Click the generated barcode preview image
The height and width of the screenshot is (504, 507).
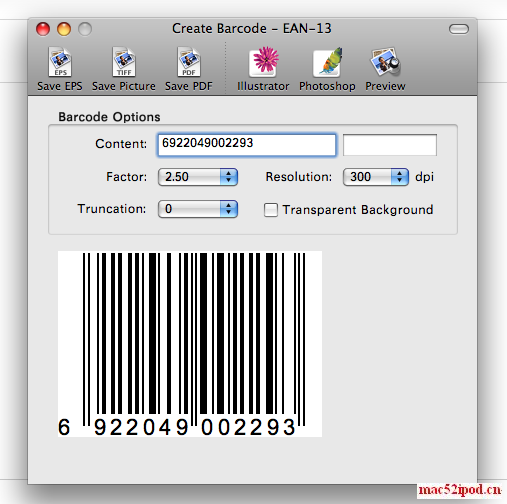click(190, 344)
